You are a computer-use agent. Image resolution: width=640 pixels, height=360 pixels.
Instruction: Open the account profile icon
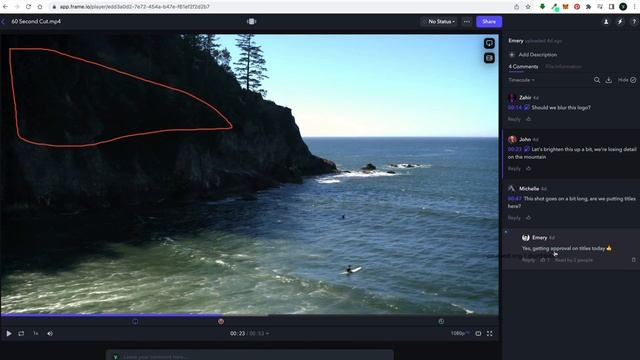point(606,22)
